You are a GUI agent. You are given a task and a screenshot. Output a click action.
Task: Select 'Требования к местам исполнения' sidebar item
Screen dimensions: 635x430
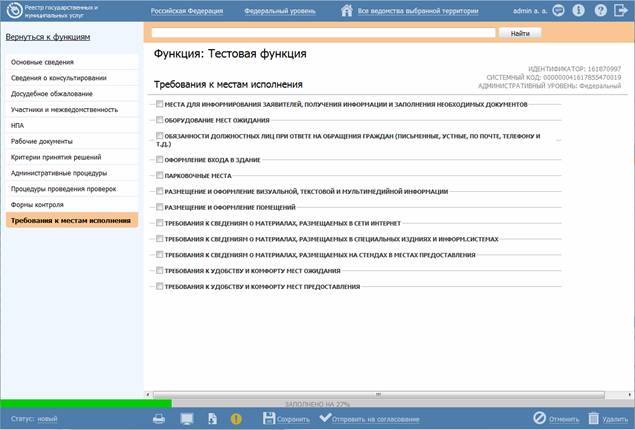(72, 220)
